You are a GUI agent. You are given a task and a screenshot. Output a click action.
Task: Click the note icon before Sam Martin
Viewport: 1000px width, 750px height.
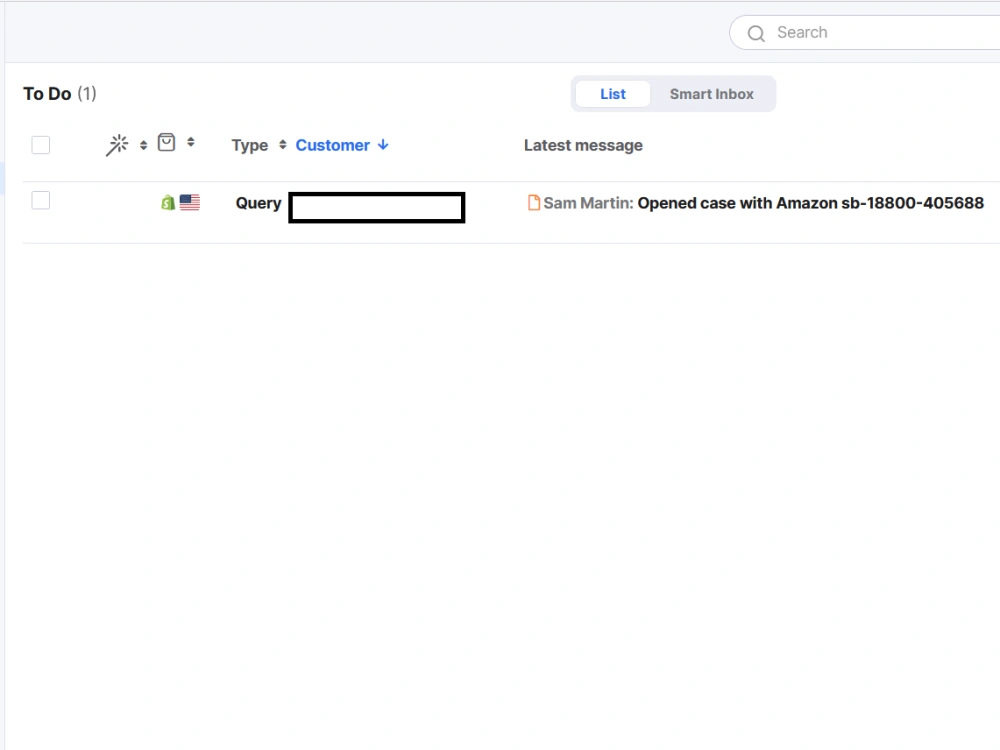[534, 203]
